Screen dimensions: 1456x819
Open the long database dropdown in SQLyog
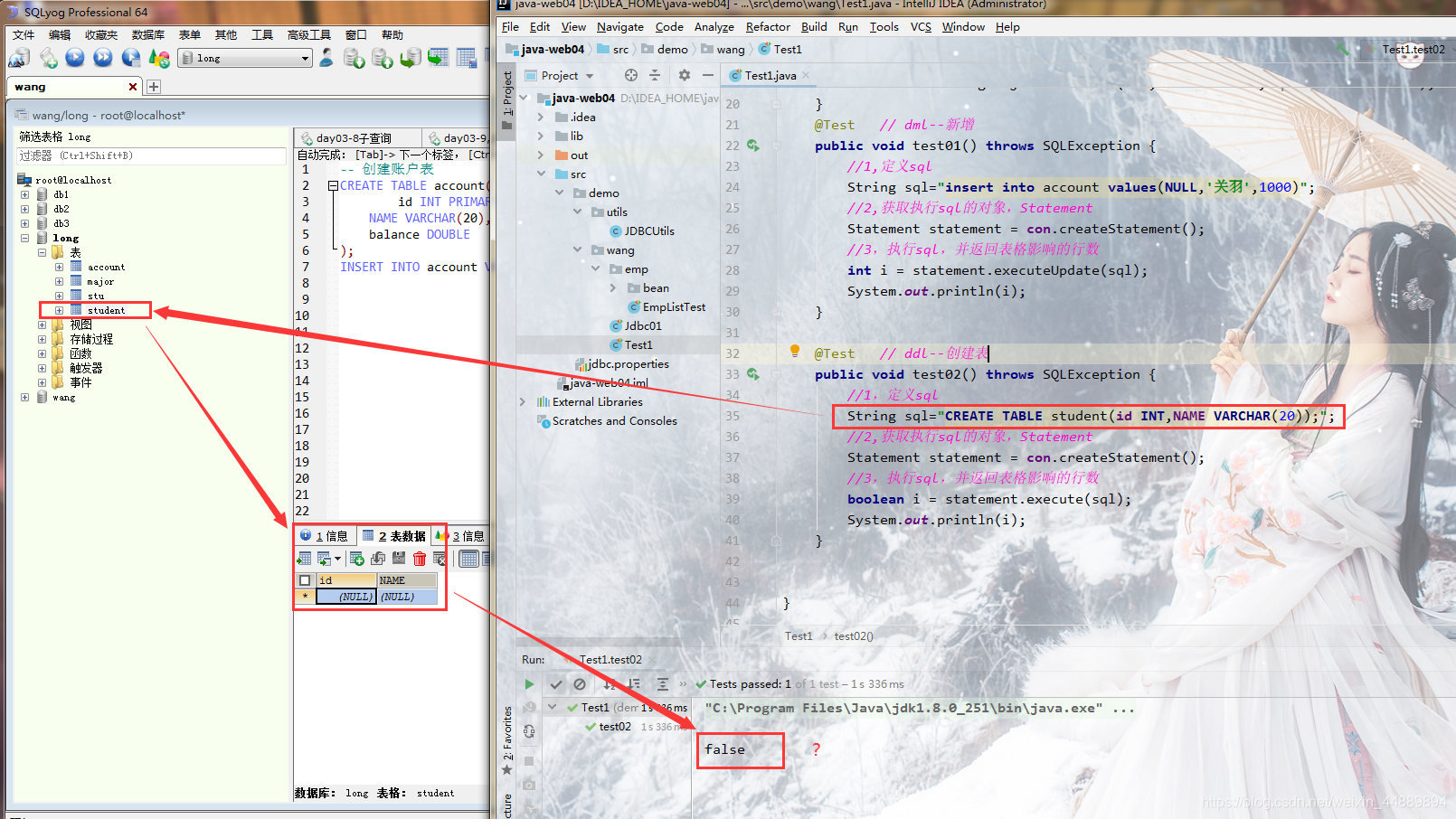[305, 58]
